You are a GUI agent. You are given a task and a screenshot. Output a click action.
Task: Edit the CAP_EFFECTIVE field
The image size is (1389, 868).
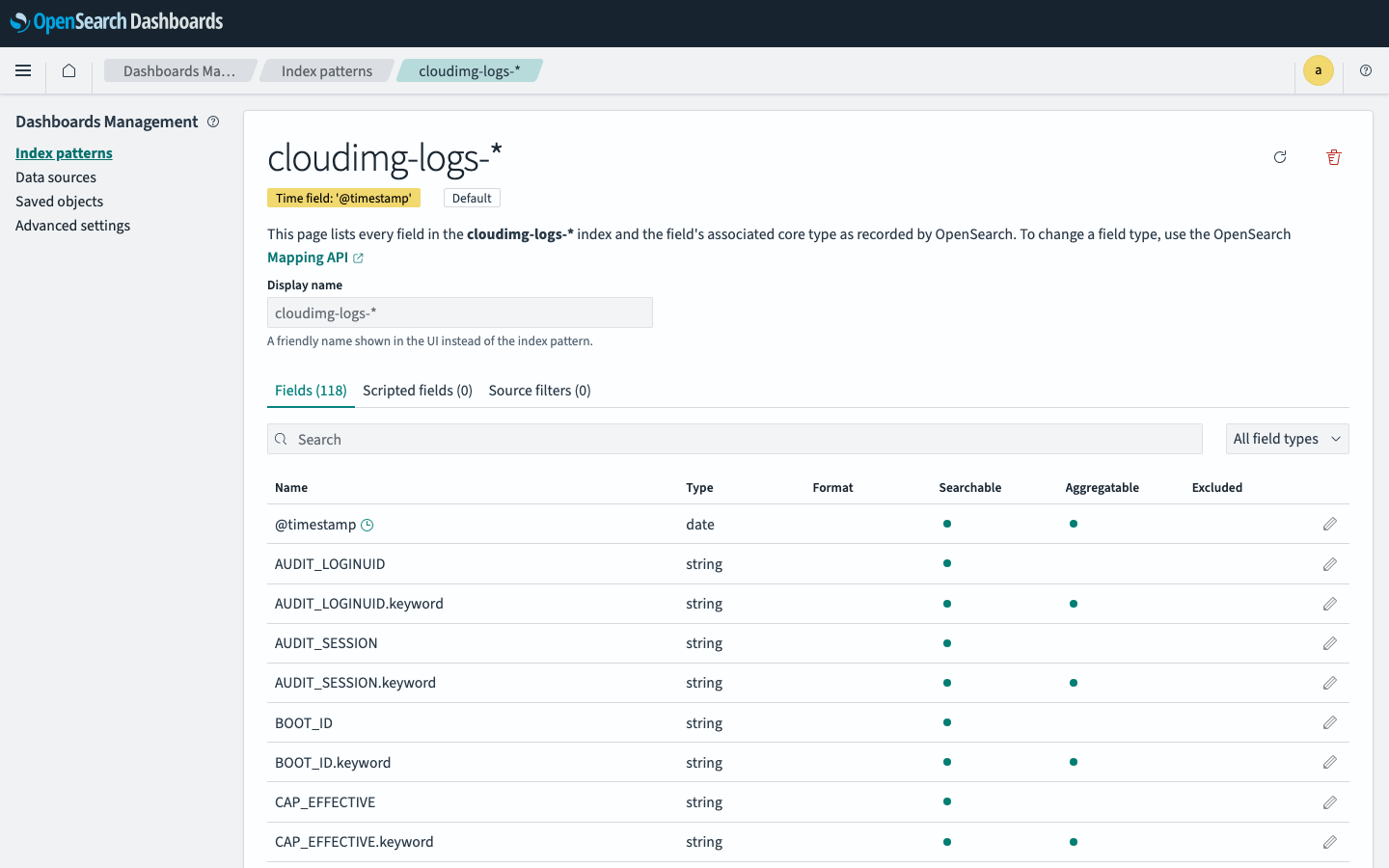(x=1330, y=802)
